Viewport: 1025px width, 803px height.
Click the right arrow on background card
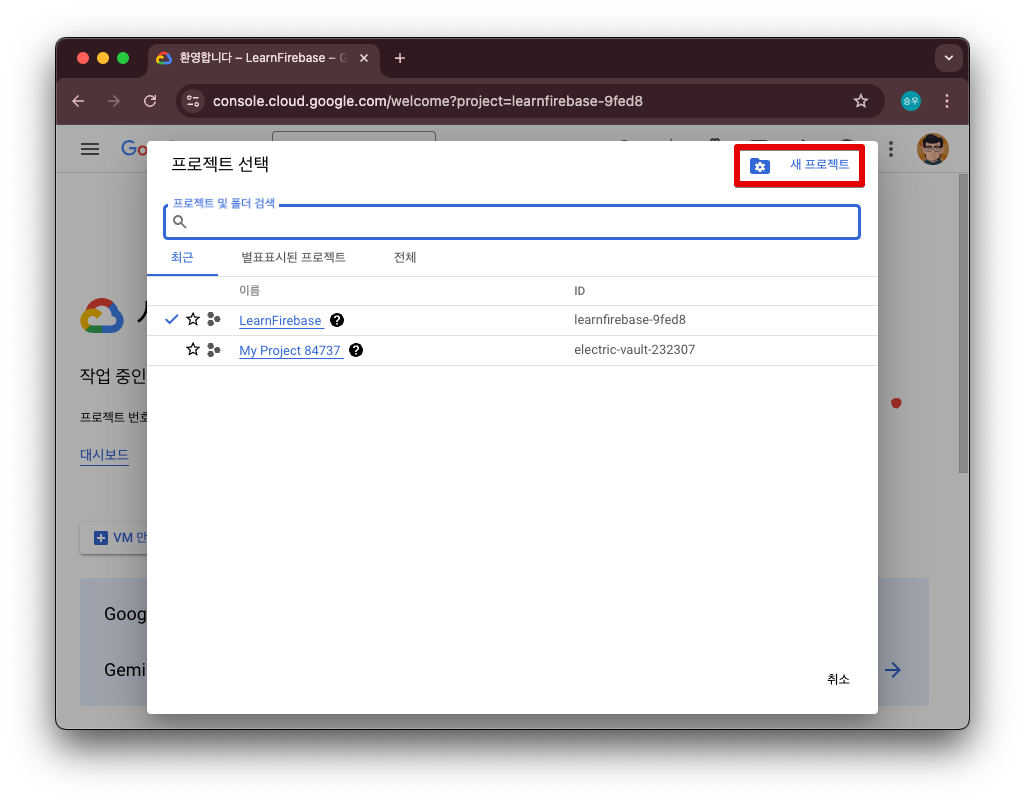(893, 670)
